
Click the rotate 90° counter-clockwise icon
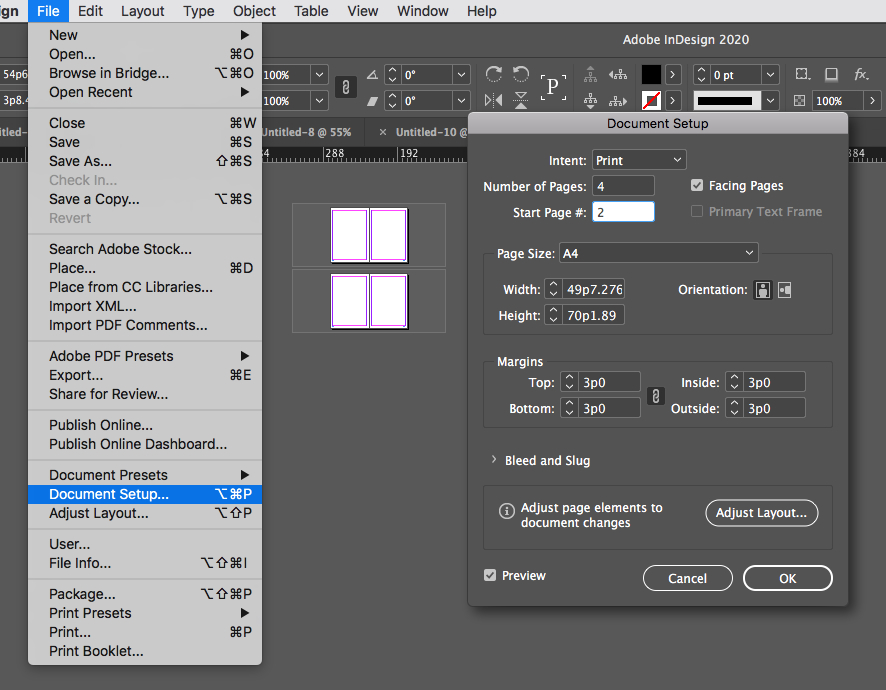pos(520,75)
